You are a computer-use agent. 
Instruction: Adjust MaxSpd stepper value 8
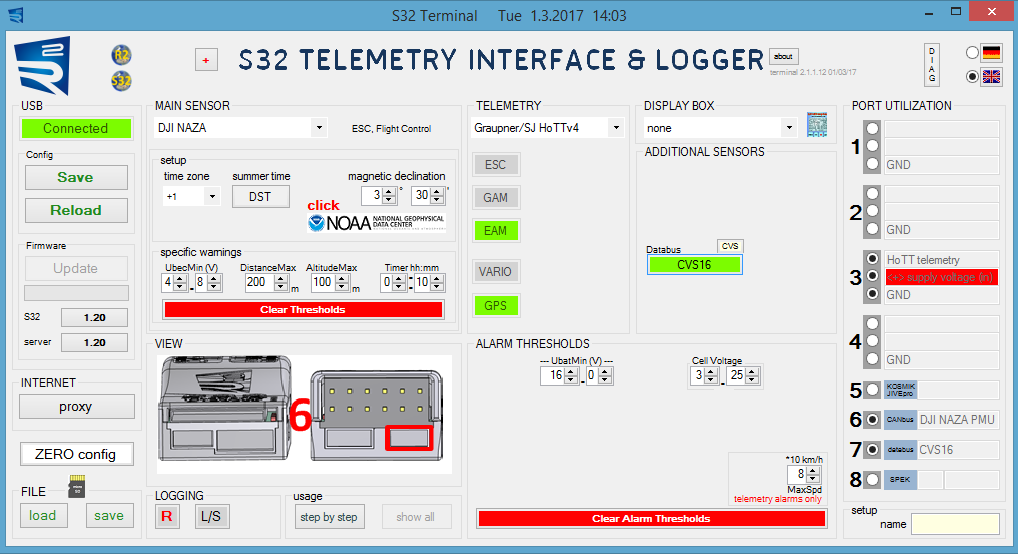point(813,474)
